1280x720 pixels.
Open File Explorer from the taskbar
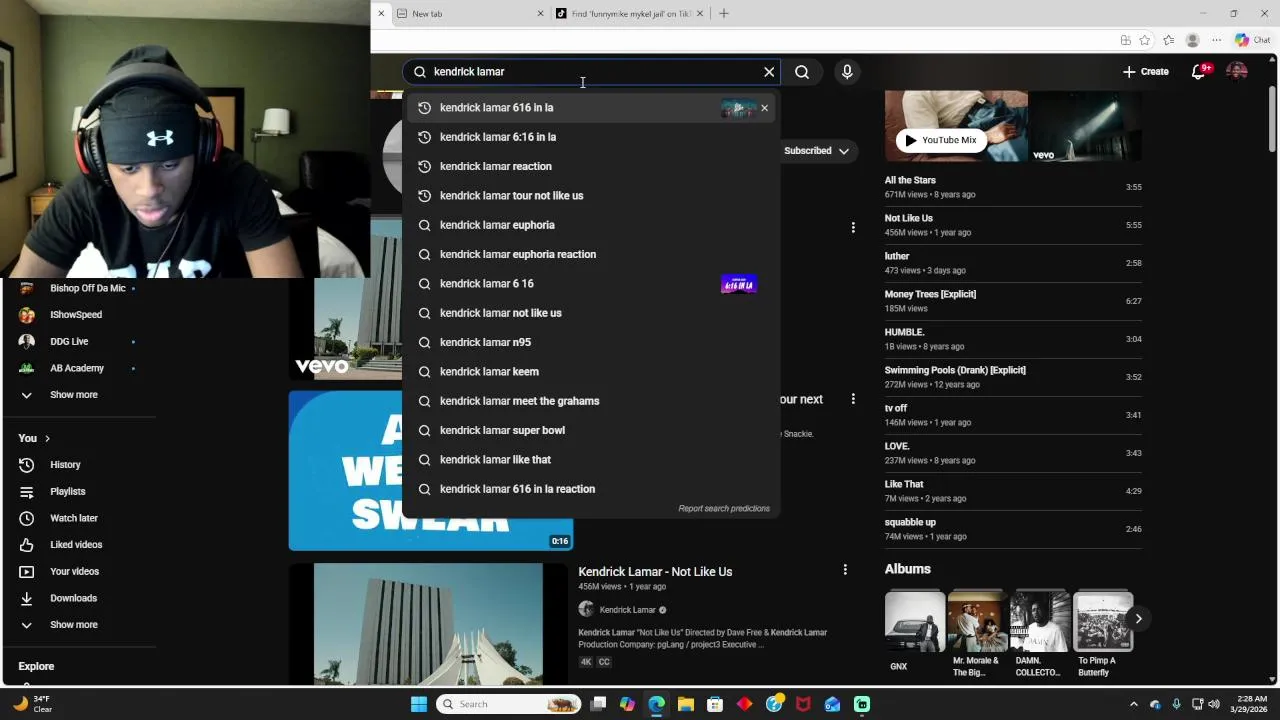pyautogui.click(x=686, y=704)
